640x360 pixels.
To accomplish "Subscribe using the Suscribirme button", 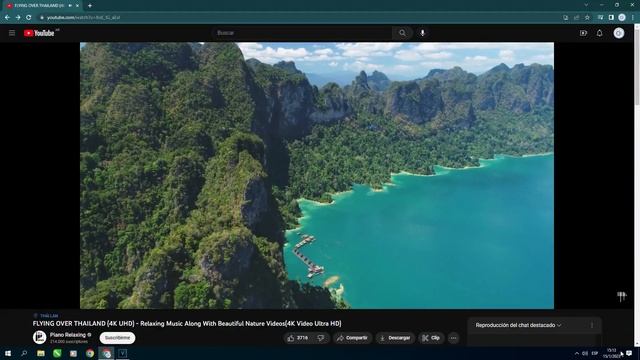I will click(x=117, y=338).
